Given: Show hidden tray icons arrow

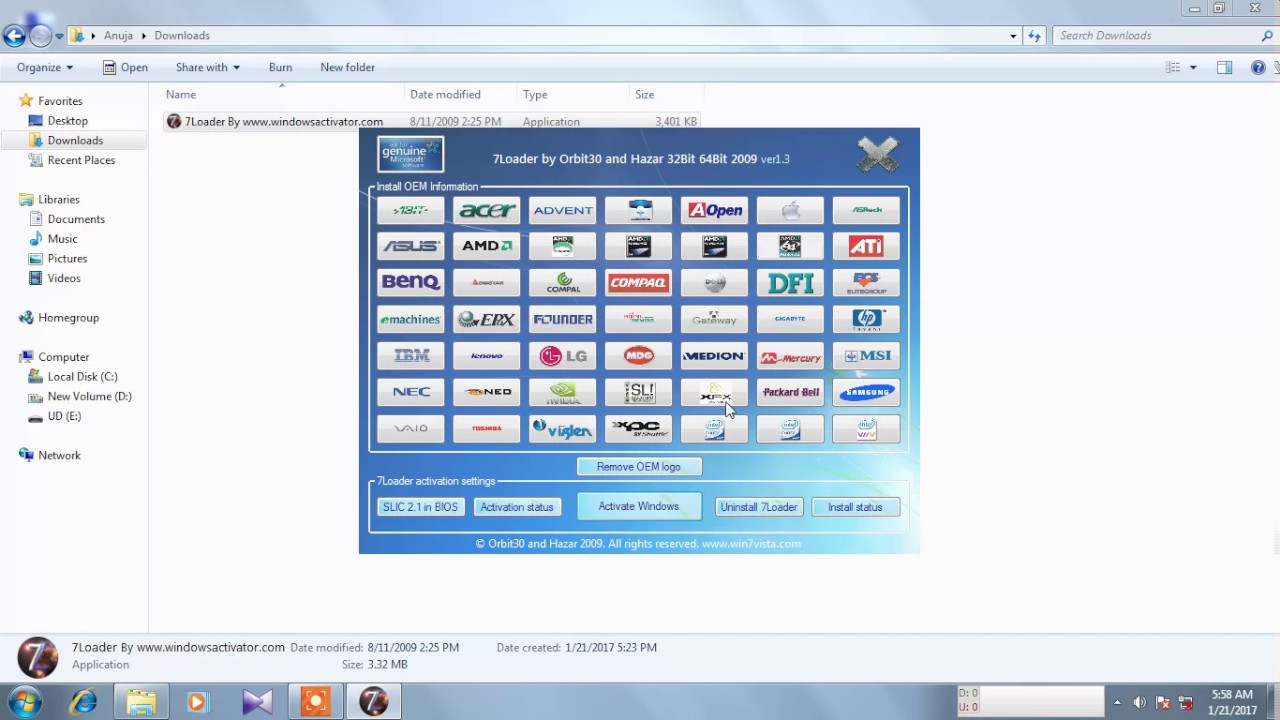Looking at the screenshot, I should (1117, 702).
